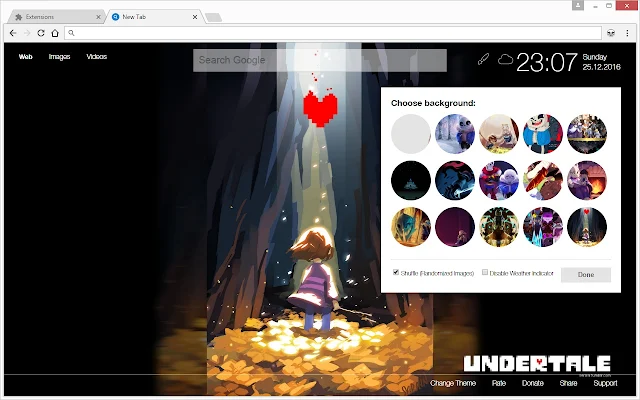Viewport: 640px width, 400px height.
Task: Choose the blank gray background circle
Action: pos(411,134)
